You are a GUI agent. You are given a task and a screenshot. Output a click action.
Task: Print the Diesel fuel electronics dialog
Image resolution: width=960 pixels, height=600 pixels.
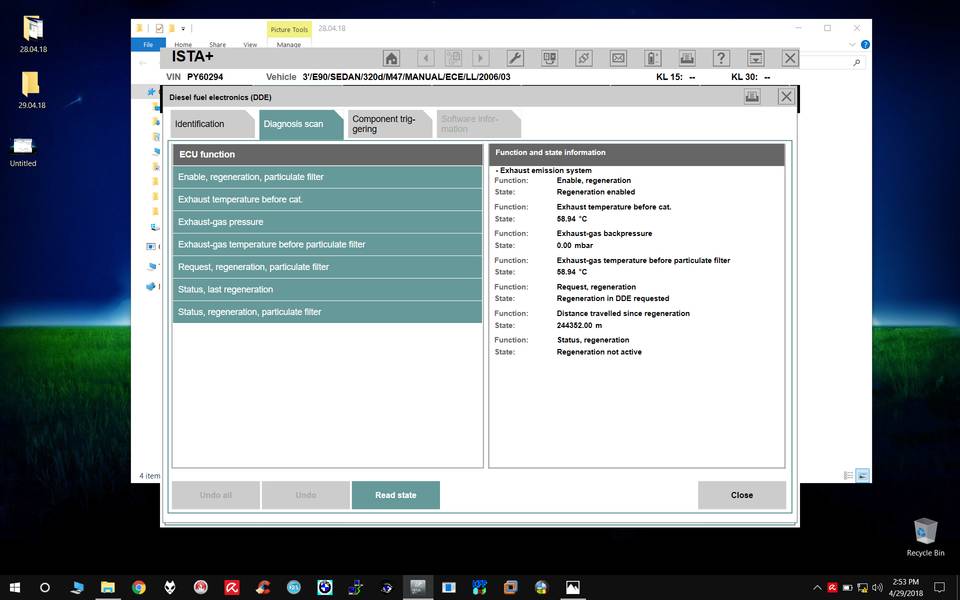[752, 96]
